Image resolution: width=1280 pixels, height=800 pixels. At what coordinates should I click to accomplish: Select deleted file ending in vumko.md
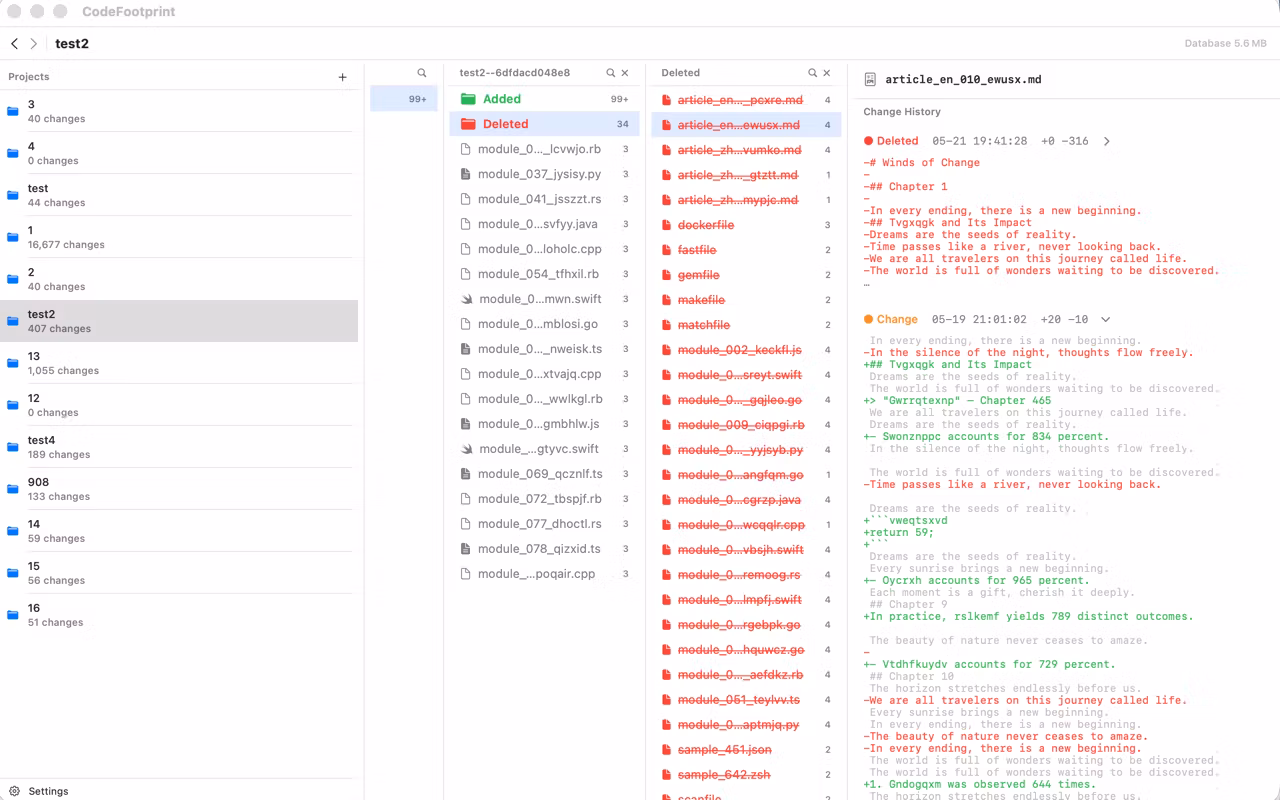coord(746,150)
